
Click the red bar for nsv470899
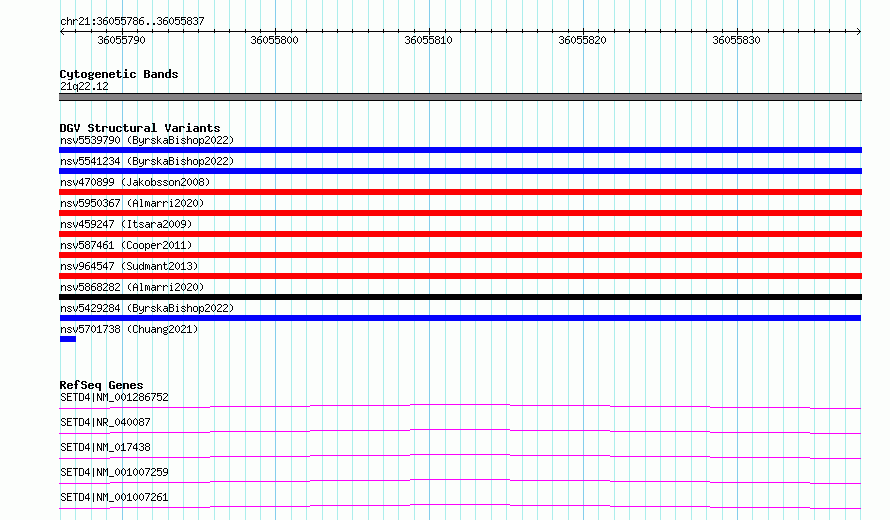(x=460, y=192)
